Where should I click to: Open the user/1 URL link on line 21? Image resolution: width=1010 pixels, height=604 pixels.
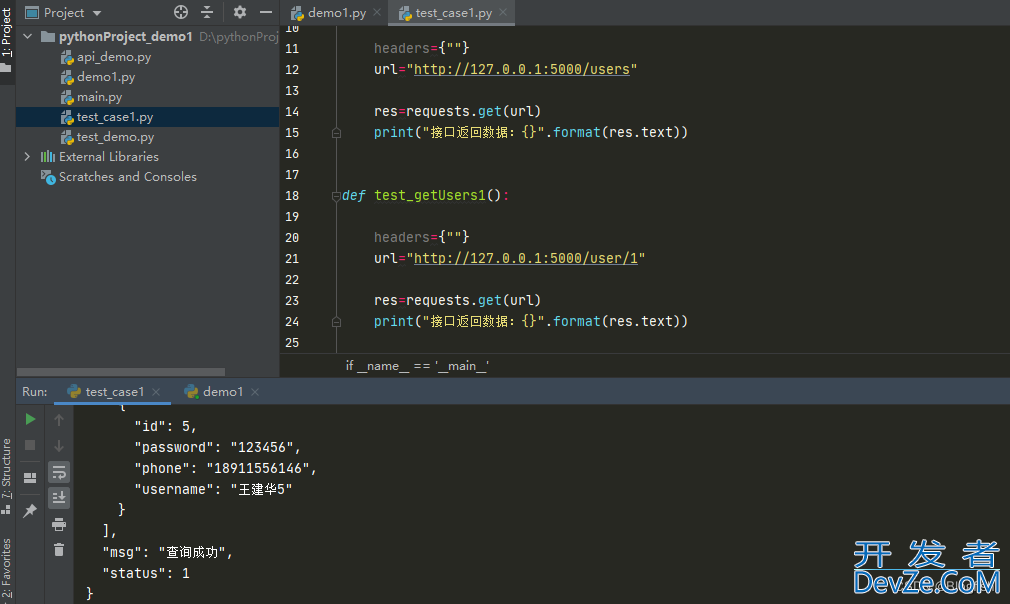pos(526,258)
